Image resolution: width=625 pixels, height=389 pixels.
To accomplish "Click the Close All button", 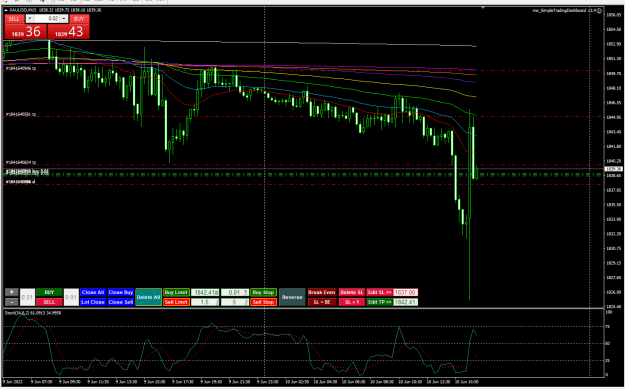I will (93, 292).
